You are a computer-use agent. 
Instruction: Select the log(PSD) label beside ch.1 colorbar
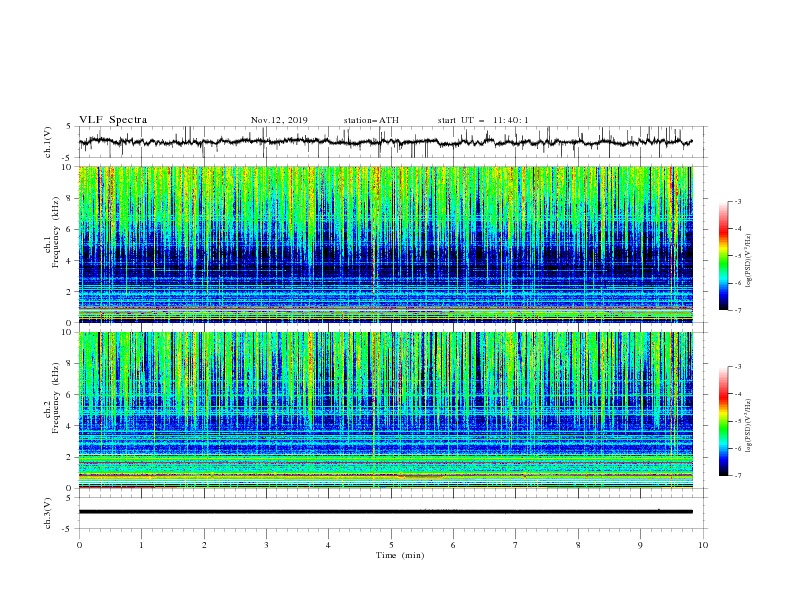[x=748, y=261]
